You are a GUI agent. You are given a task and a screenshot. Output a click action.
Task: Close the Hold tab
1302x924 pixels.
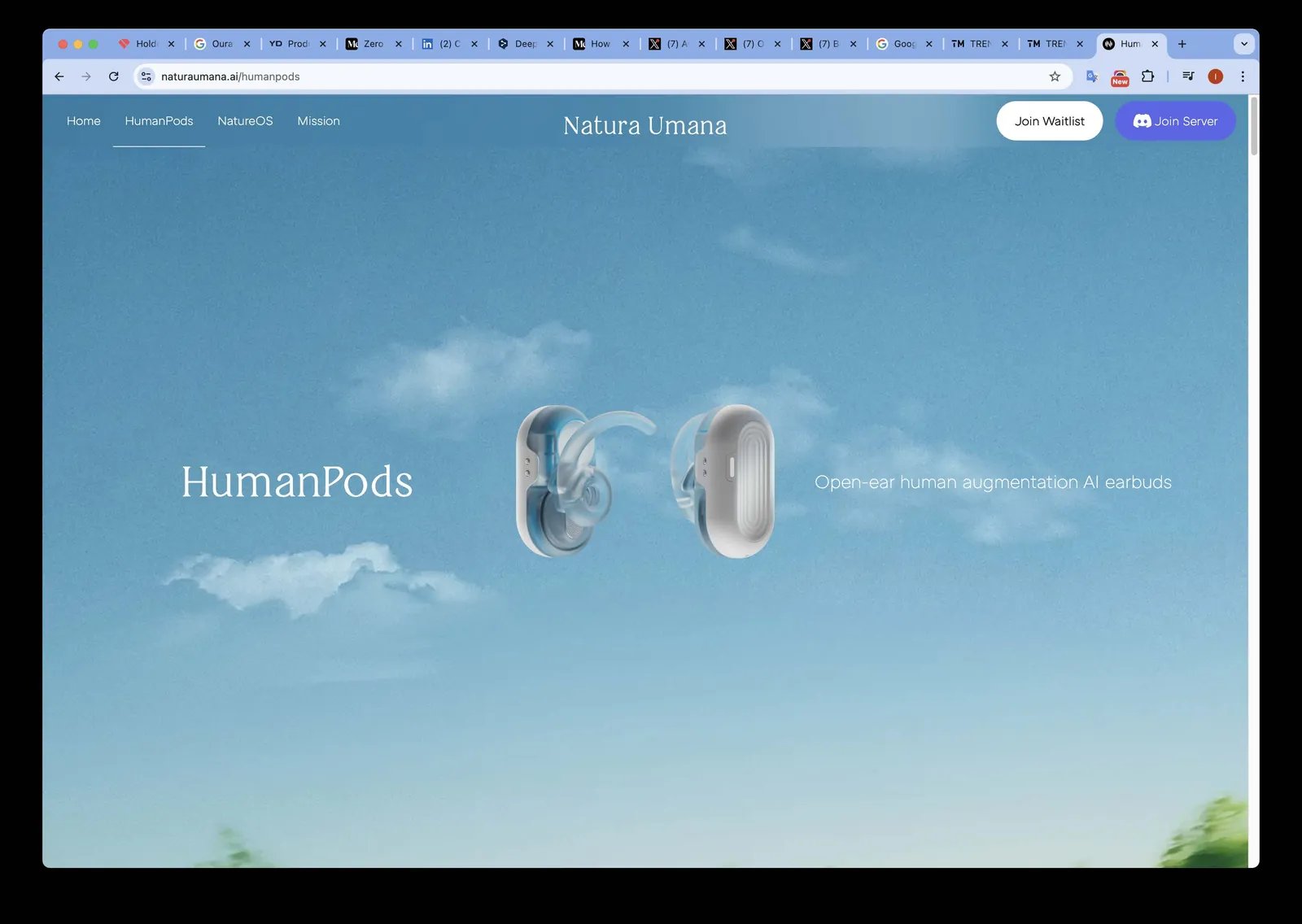(171, 44)
